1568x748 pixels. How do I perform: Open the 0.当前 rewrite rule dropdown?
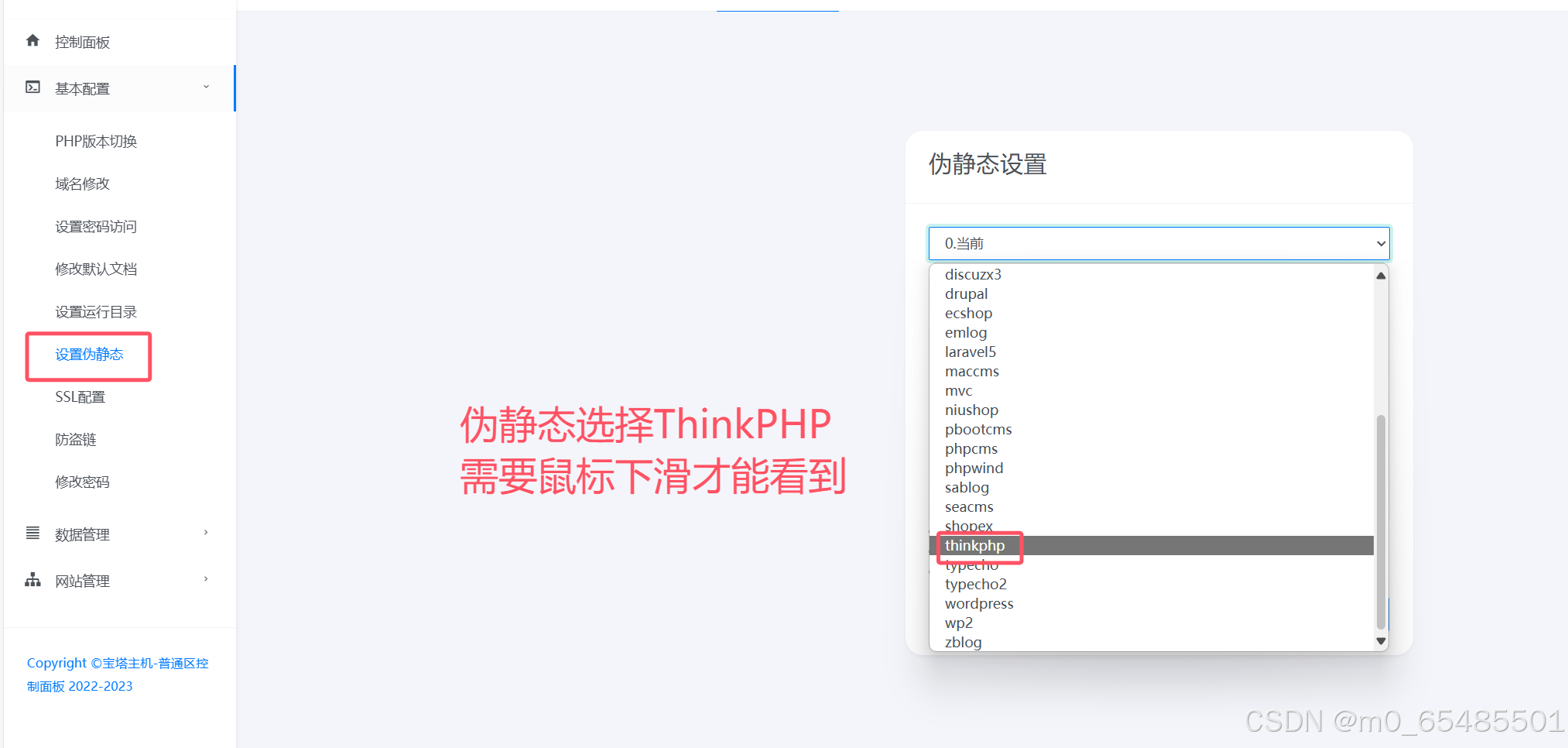(1159, 243)
